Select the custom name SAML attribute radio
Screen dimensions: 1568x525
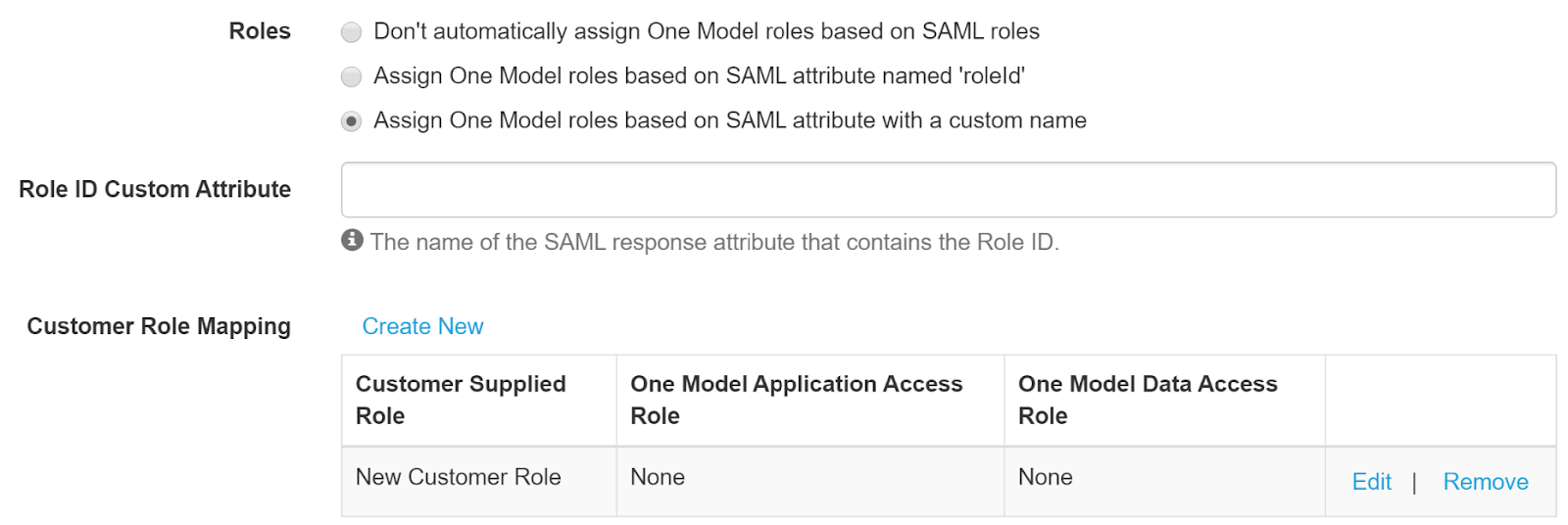[x=351, y=121]
